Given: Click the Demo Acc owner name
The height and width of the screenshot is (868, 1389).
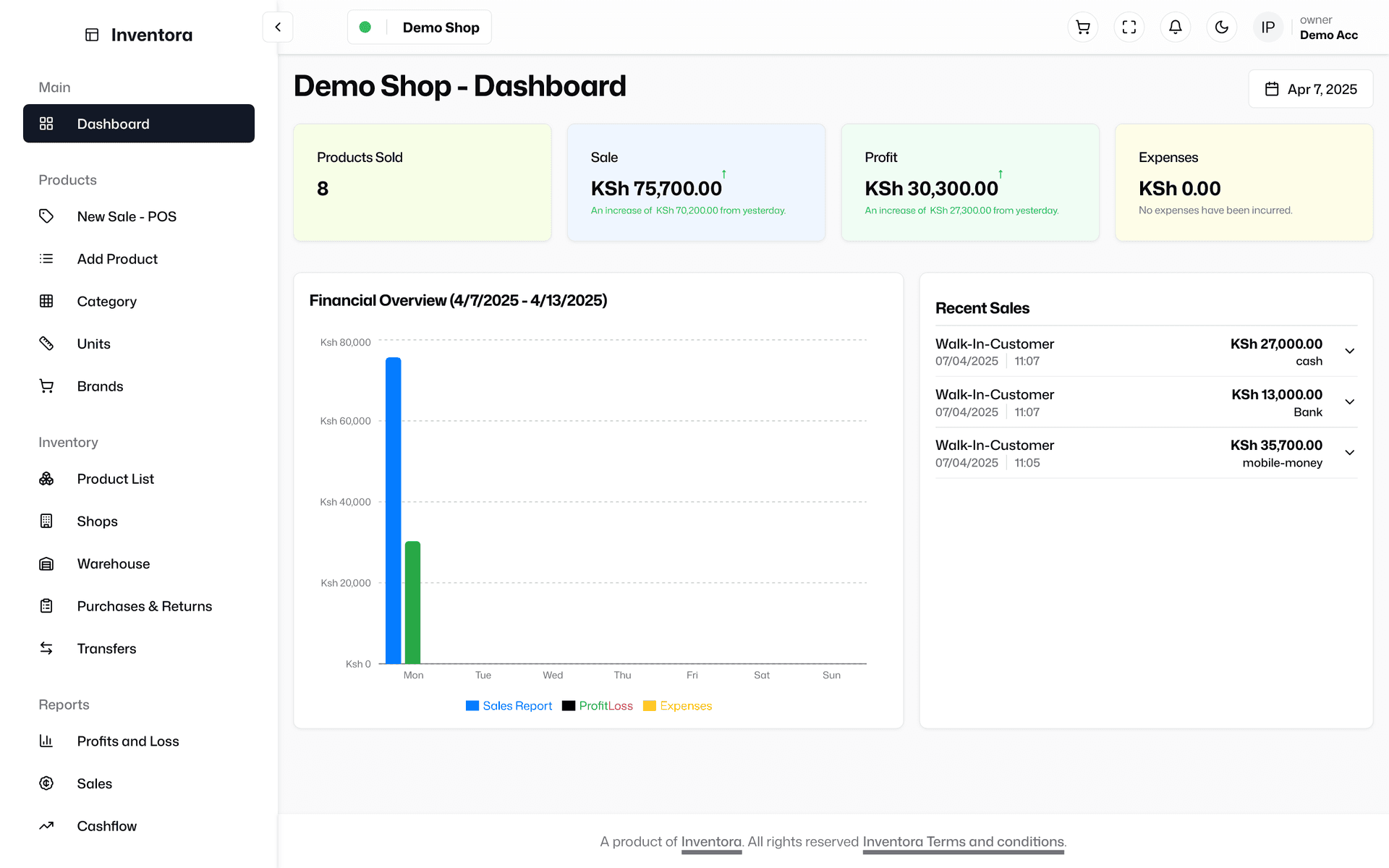Looking at the screenshot, I should tap(1329, 35).
